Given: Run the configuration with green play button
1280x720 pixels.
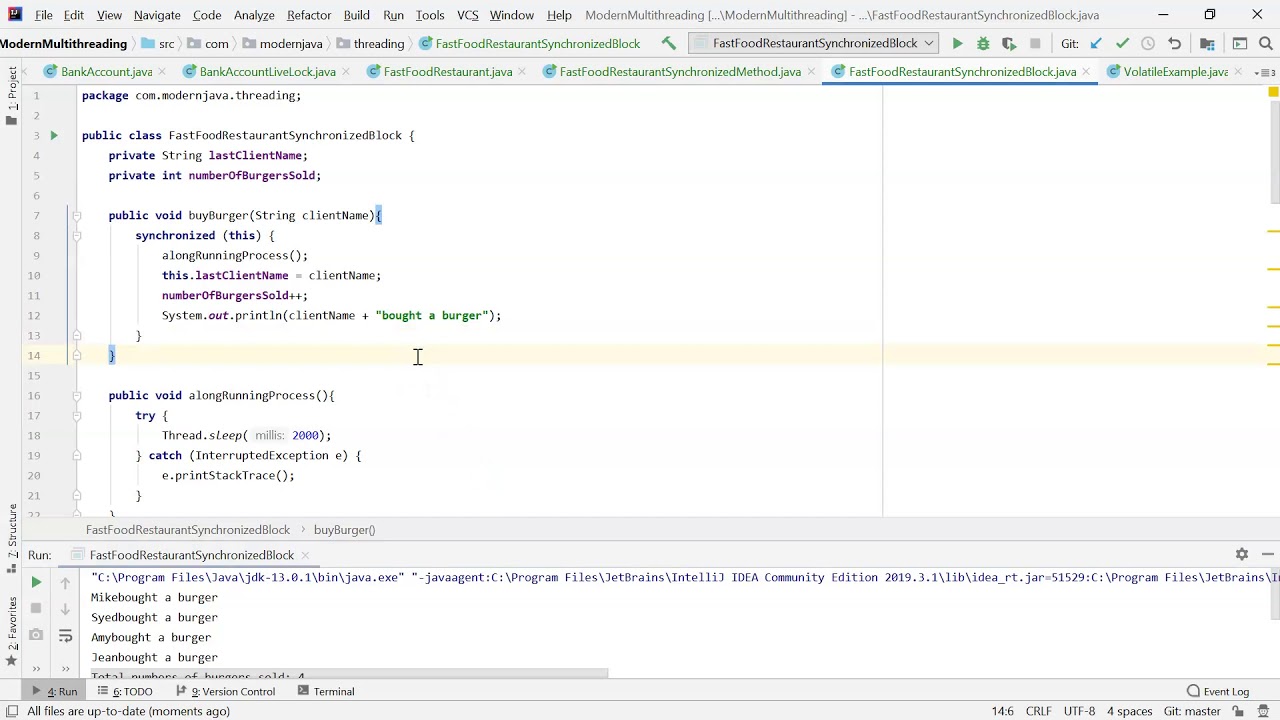Looking at the screenshot, I should [957, 44].
